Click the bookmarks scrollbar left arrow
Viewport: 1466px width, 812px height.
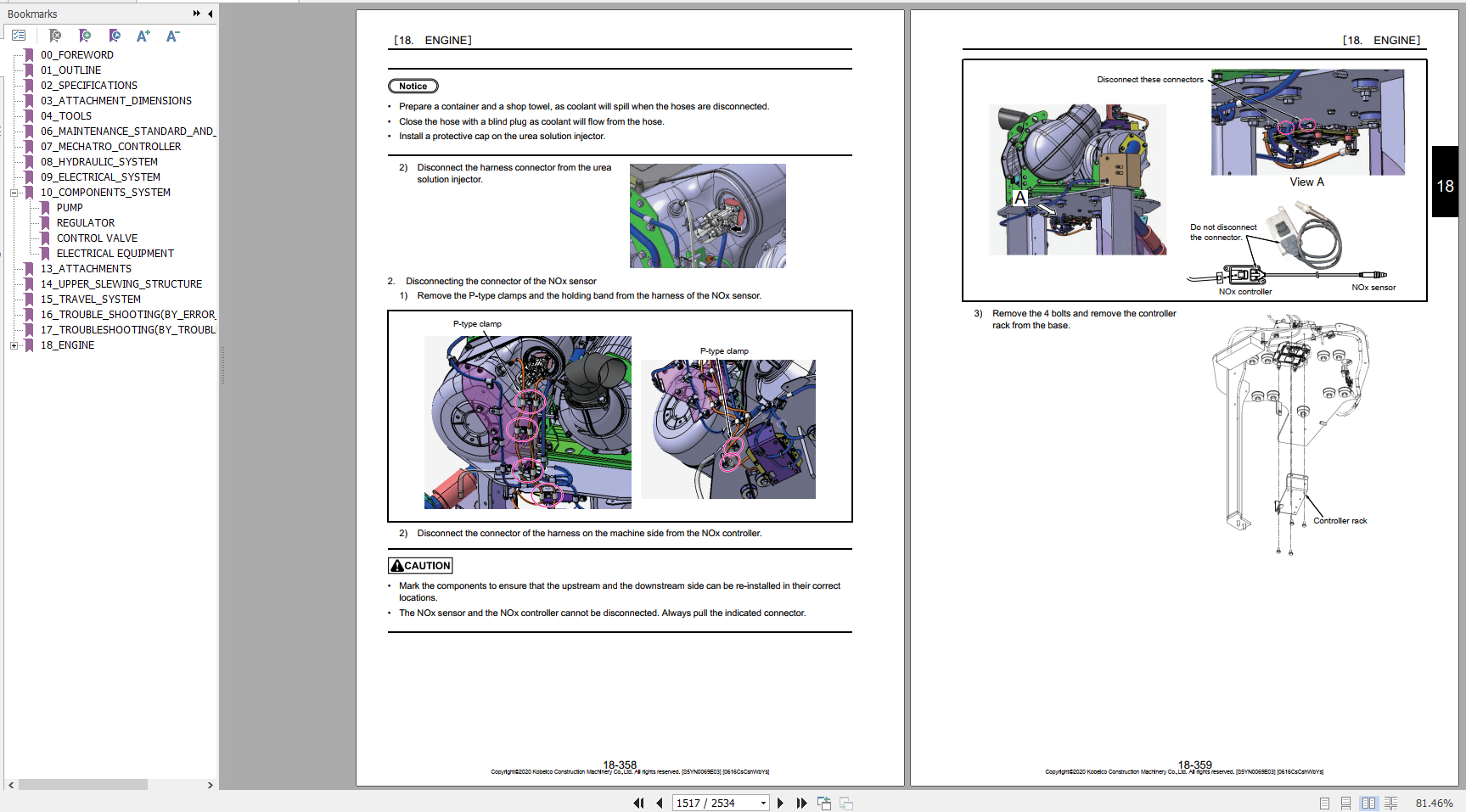click(x=11, y=785)
